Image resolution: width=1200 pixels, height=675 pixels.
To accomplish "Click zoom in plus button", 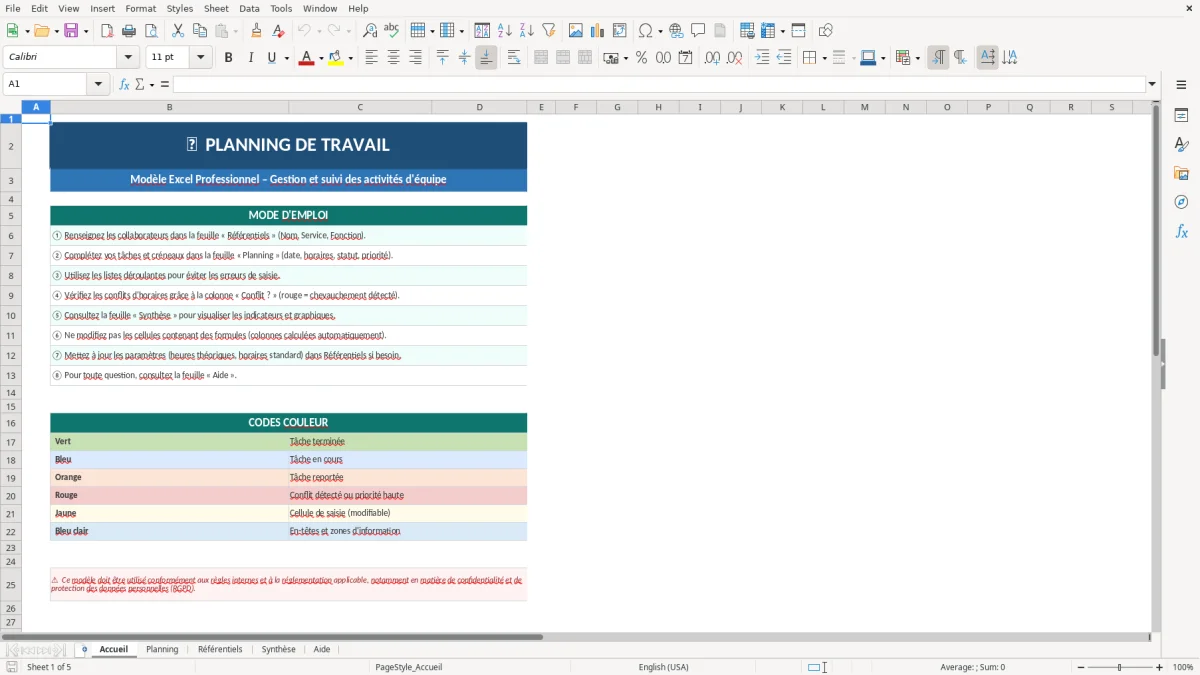I will tap(1160, 667).
